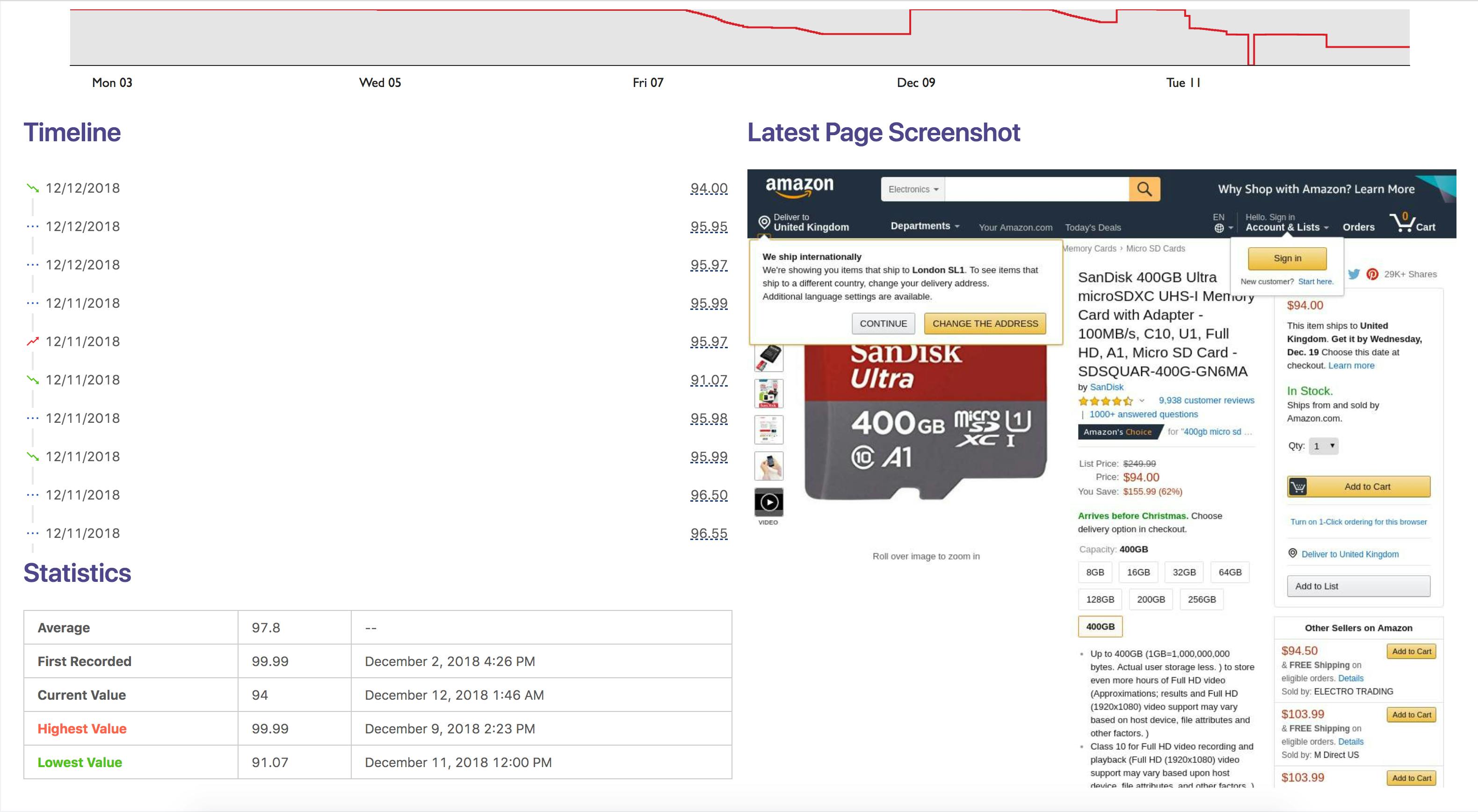
Task: Expand the Departments menu
Action: click(x=925, y=226)
